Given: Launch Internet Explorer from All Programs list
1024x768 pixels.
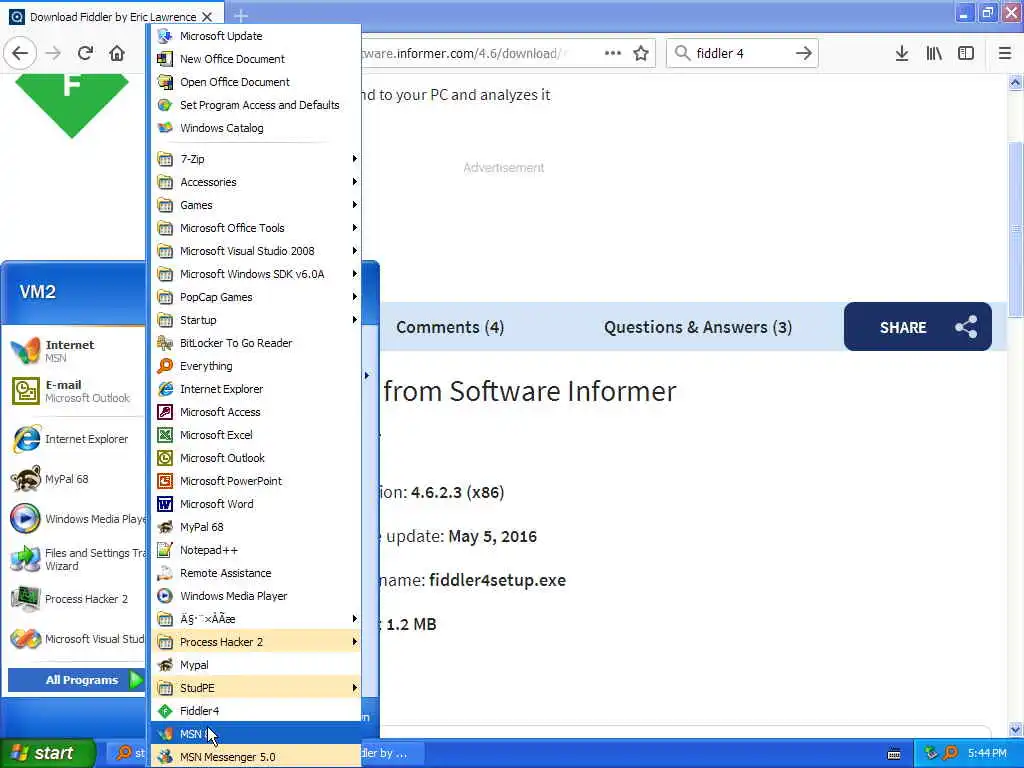Looking at the screenshot, I should [256, 389].
